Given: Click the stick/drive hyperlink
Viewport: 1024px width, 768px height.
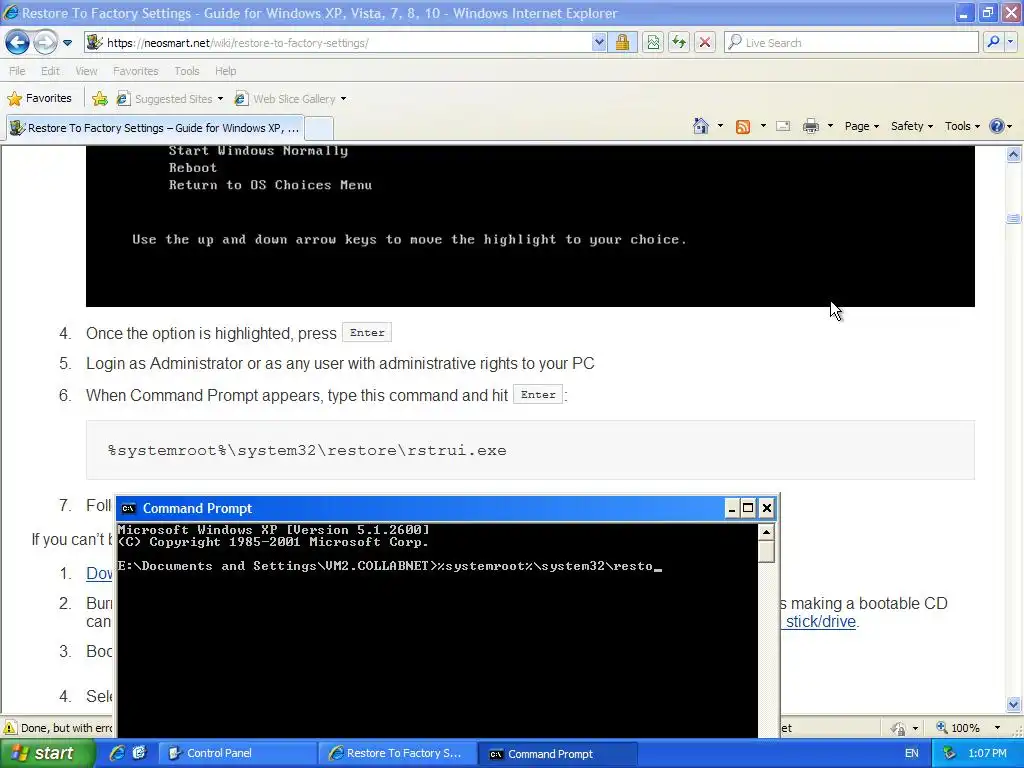Looking at the screenshot, I should pos(820,622).
